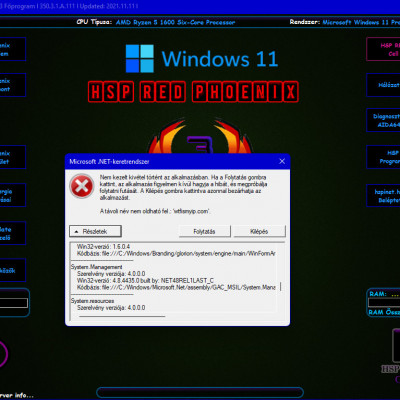Open the HSP Program button
Image resolution: width=400 pixels, height=400 pixels.
pos(383,157)
